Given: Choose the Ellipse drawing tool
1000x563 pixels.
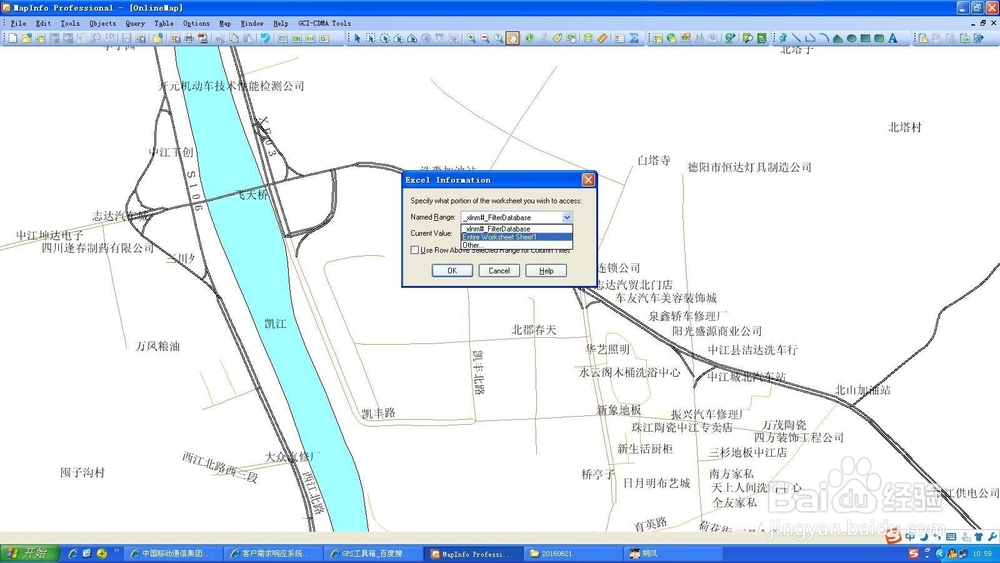Looking at the screenshot, I should [851, 38].
